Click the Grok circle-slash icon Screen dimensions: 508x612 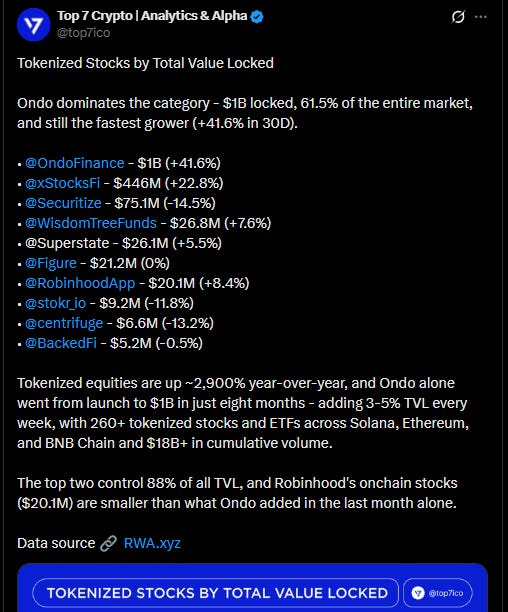tap(458, 17)
